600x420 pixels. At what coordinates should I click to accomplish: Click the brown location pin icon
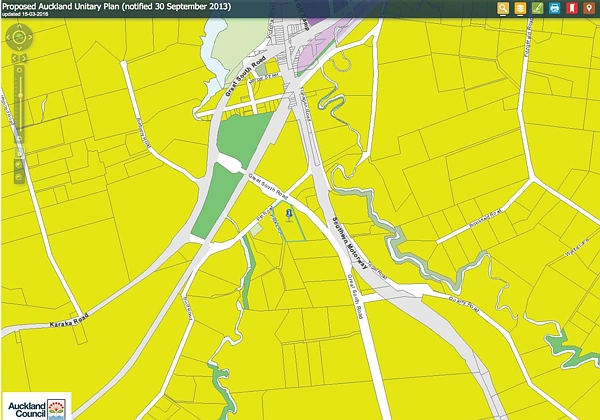(588, 9)
